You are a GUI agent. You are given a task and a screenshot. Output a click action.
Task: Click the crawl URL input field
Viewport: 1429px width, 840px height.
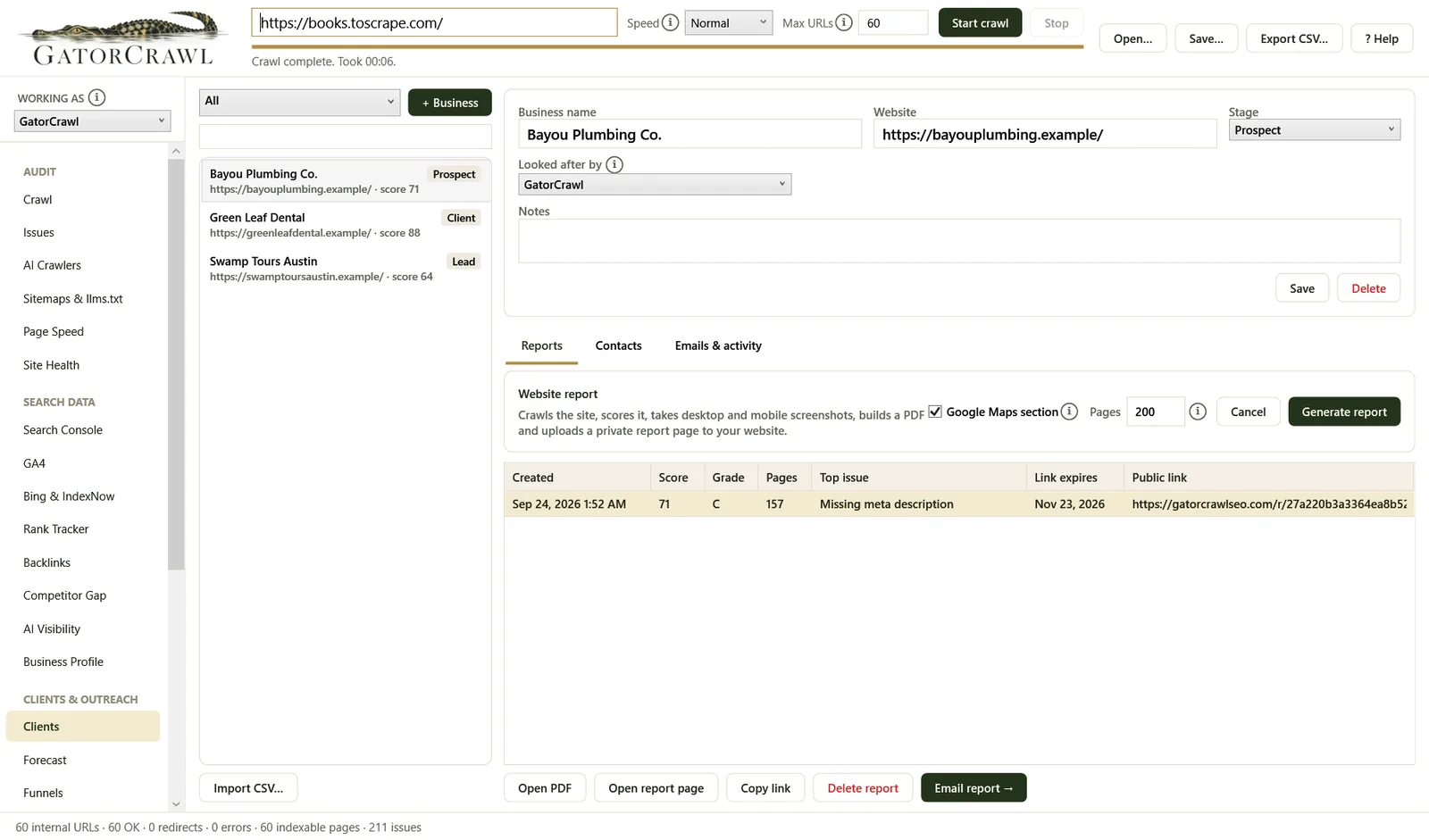(434, 22)
